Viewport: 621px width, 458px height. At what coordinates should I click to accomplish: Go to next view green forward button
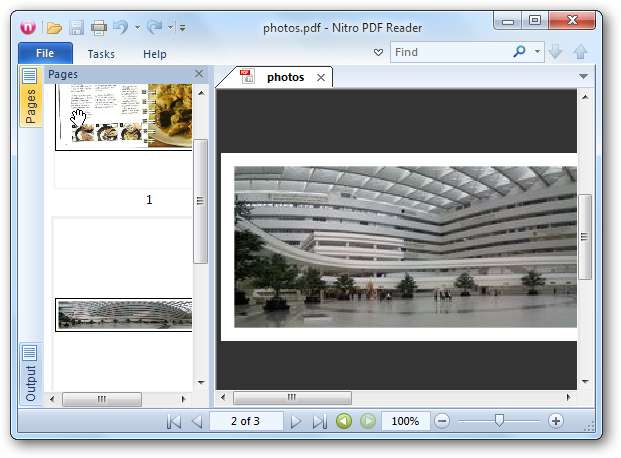tap(368, 421)
